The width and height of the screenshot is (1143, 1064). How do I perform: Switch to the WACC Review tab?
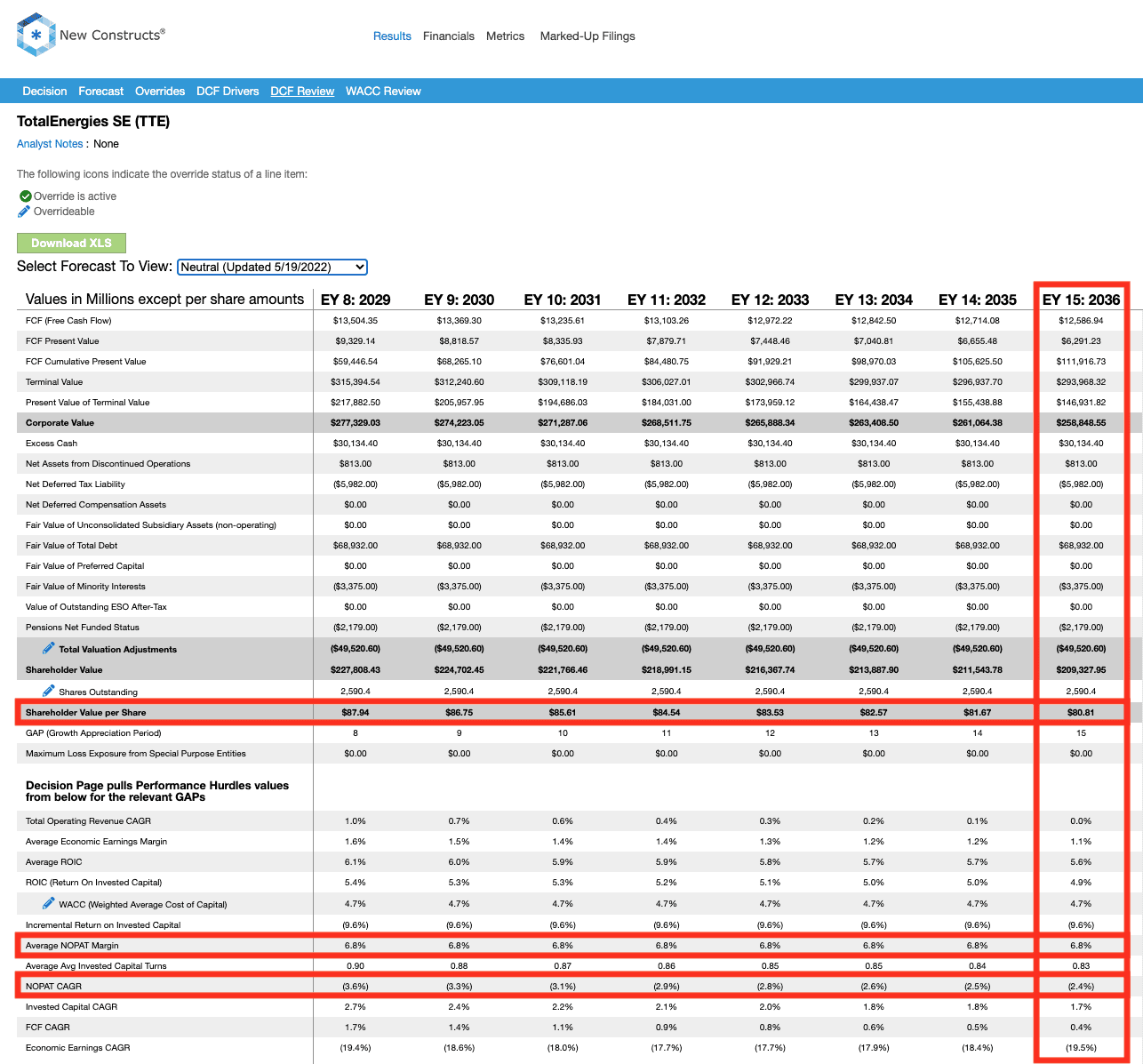click(383, 92)
